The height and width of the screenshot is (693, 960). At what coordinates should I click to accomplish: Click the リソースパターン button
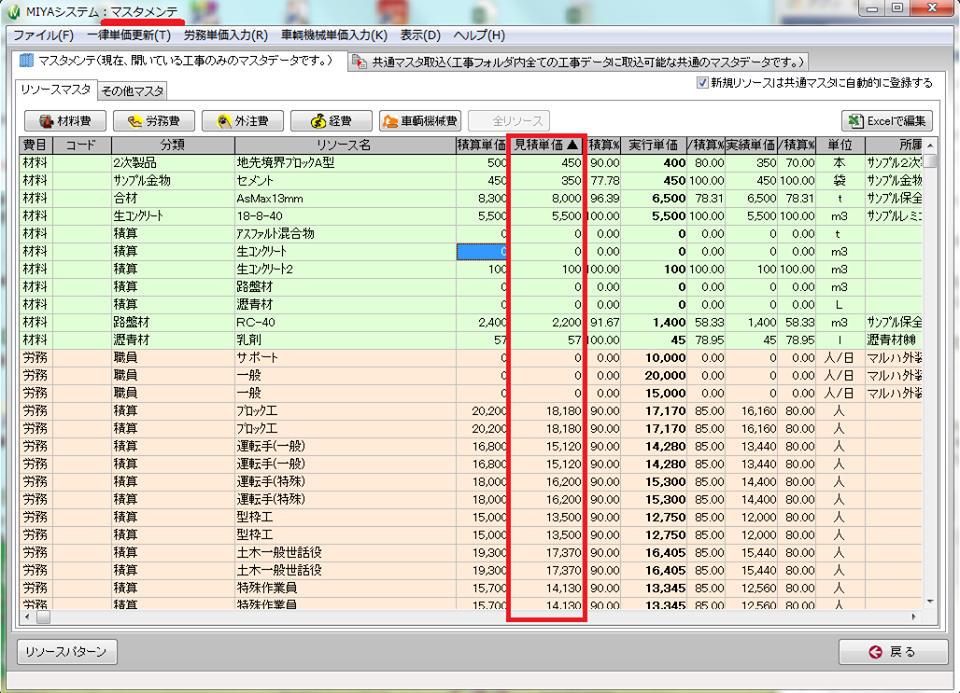click(67, 652)
